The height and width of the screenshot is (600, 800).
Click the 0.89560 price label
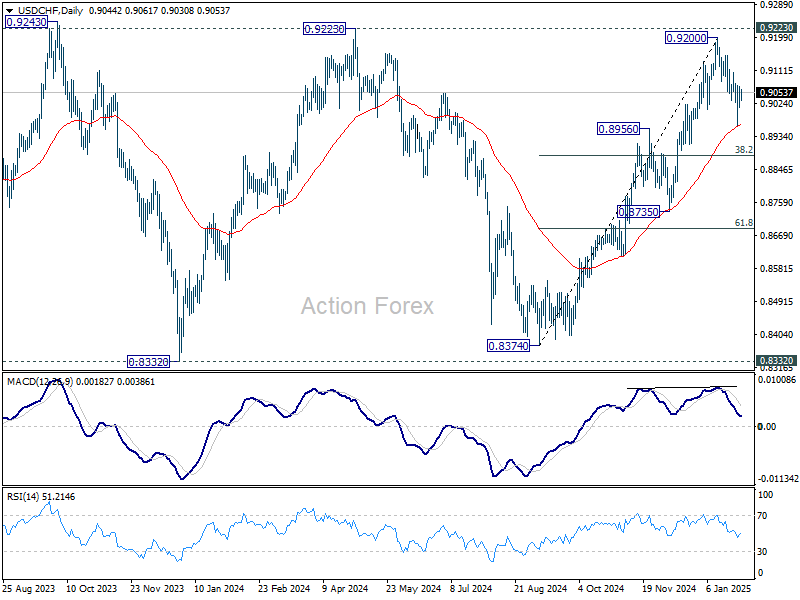pyautogui.click(x=618, y=129)
